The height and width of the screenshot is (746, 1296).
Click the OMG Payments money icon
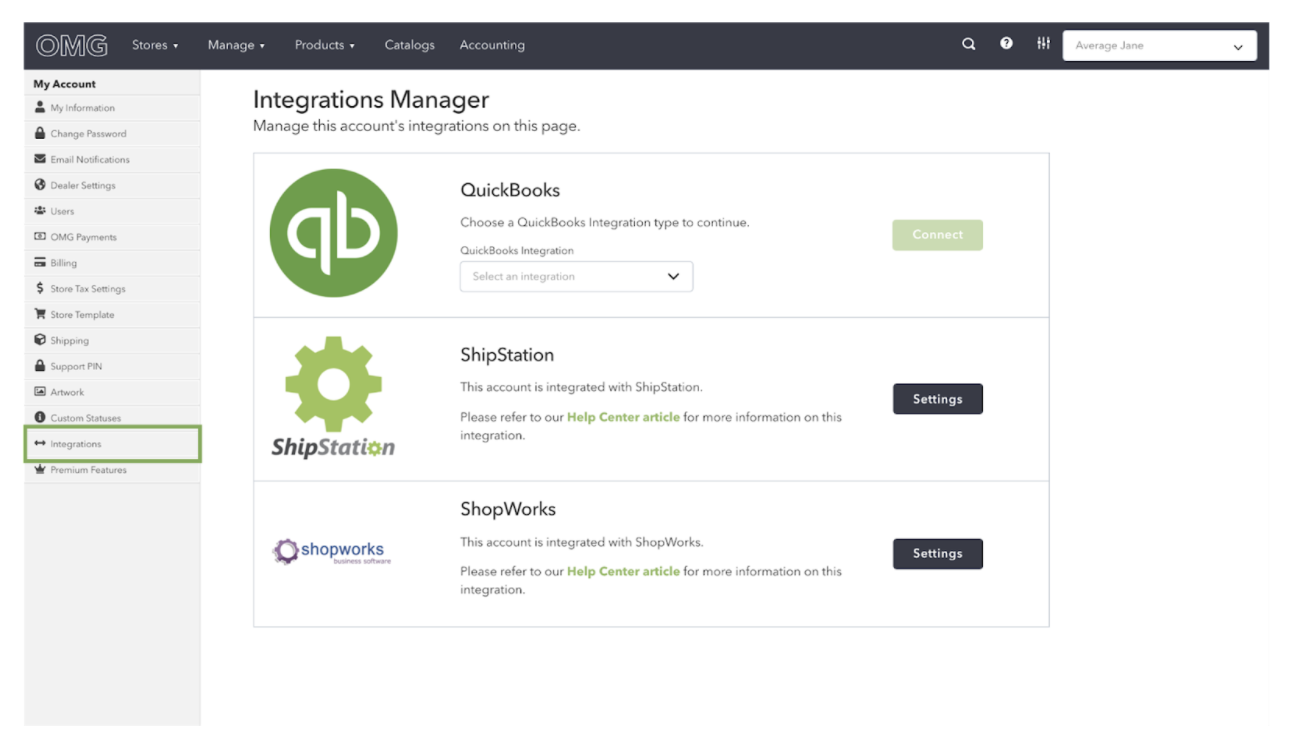pos(40,237)
